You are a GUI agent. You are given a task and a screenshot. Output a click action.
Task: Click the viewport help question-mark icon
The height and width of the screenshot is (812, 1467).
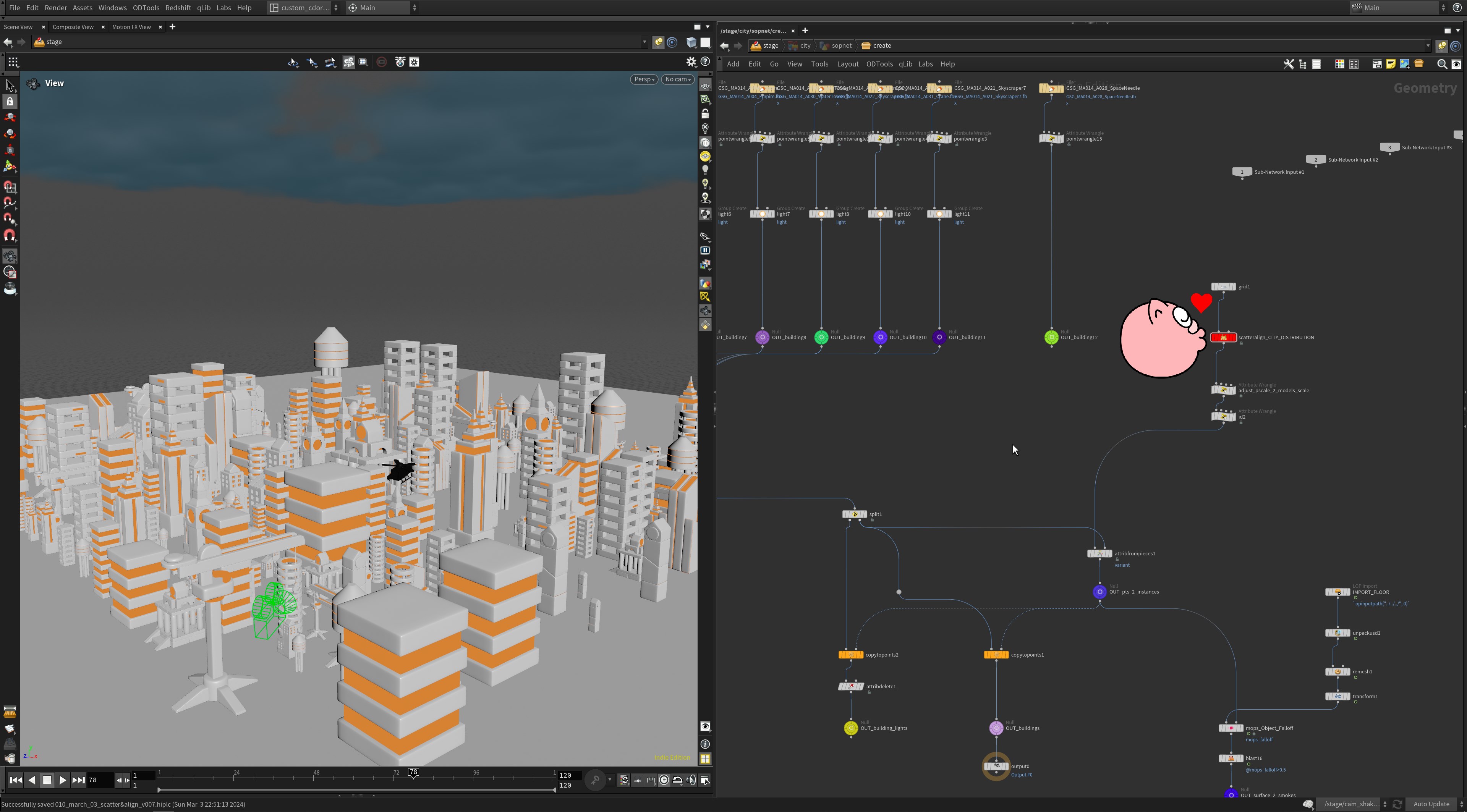pyautogui.click(x=705, y=62)
